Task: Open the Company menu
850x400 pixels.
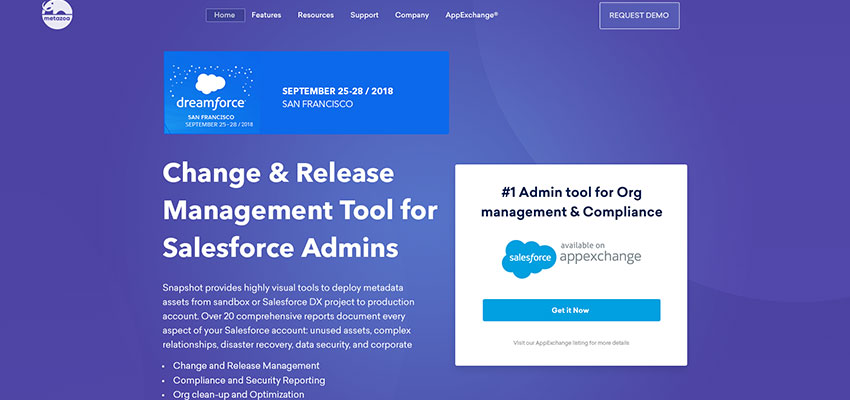Action: [412, 15]
